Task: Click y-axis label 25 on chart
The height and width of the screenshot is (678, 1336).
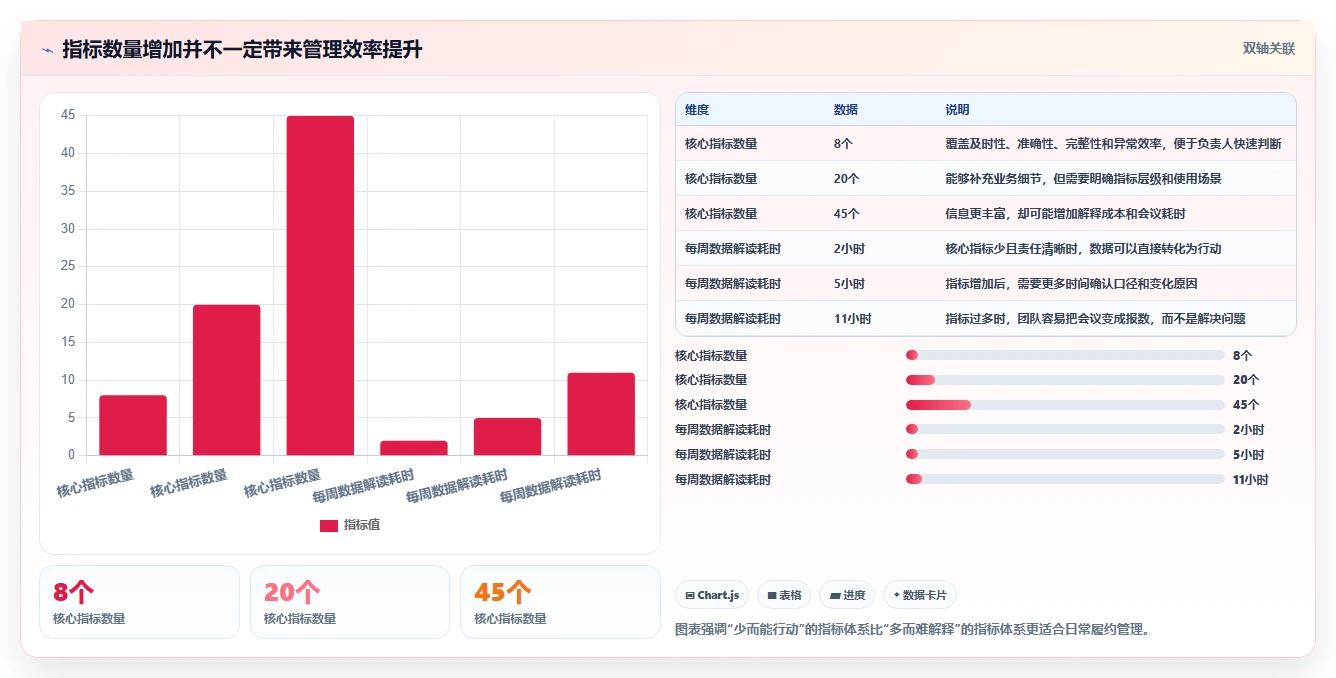Action: coord(68,266)
